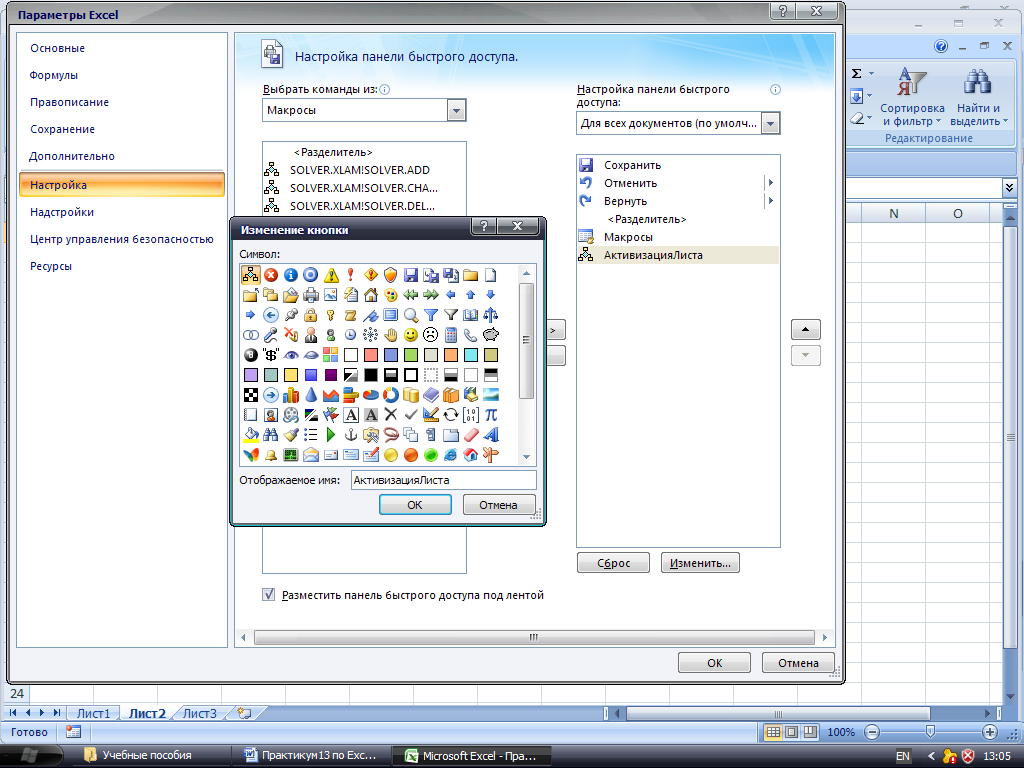Open the Основные settings category
This screenshot has width=1024, height=768.
[x=57, y=48]
